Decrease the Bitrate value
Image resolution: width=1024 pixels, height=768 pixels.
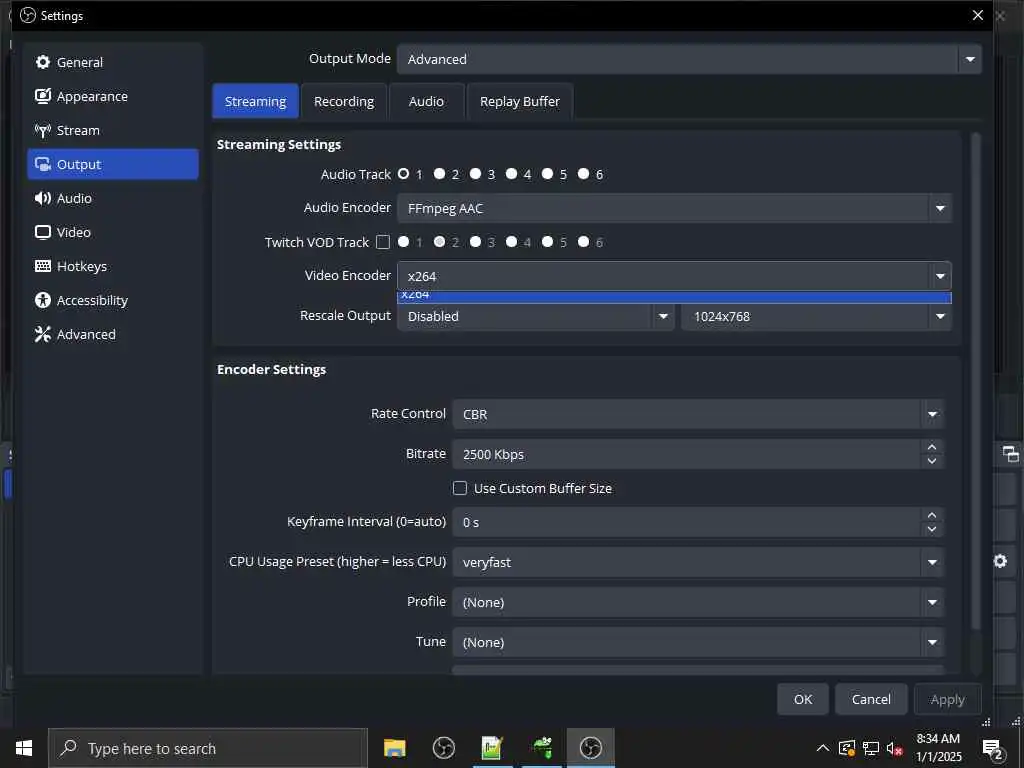click(x=932, y=461)
